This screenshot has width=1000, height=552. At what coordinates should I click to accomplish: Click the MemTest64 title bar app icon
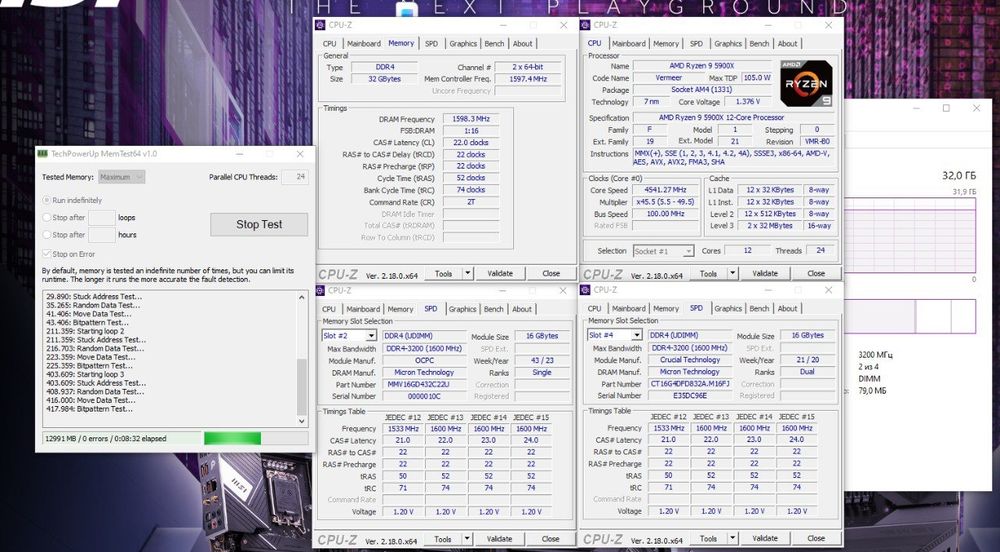43,154
